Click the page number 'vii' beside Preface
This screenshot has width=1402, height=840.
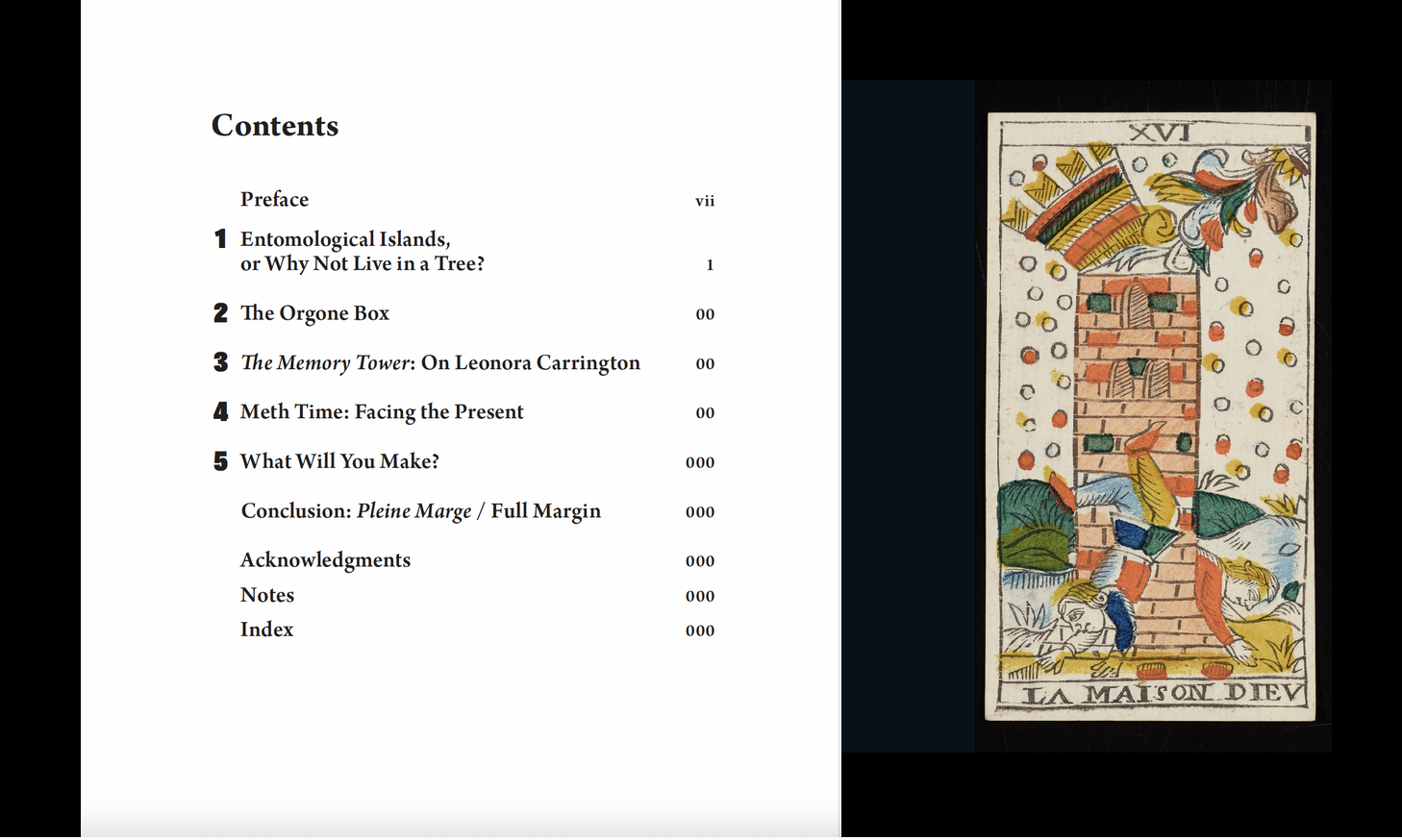706,201
